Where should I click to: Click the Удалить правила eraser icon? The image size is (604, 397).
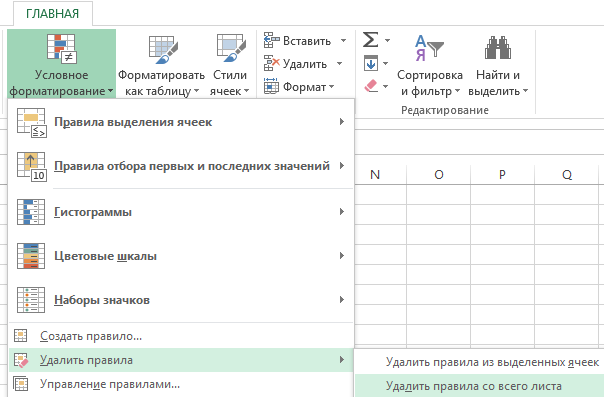pyautogui.click(x=21, y=360)
